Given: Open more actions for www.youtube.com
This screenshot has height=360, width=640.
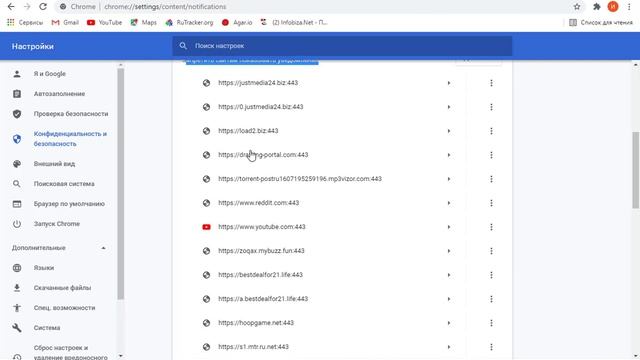Looking at the screenshot, I should click(x=491, y=227).
